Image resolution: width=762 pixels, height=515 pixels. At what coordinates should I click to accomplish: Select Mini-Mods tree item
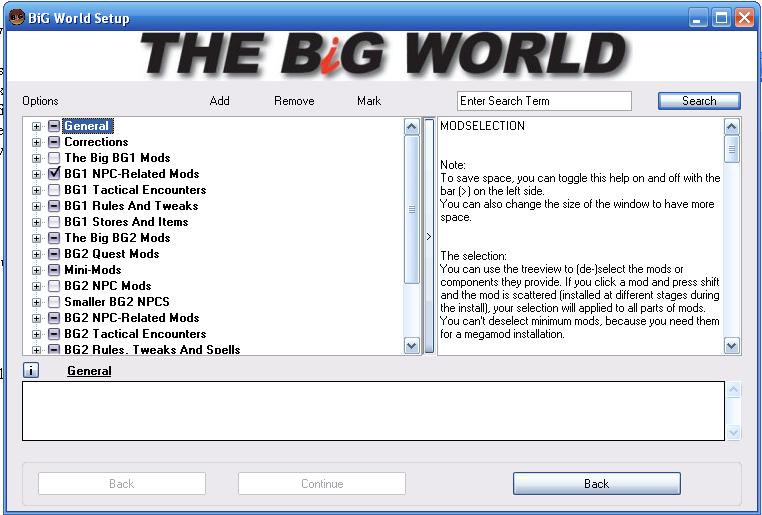pyautogui.click(x=93, y=270)
